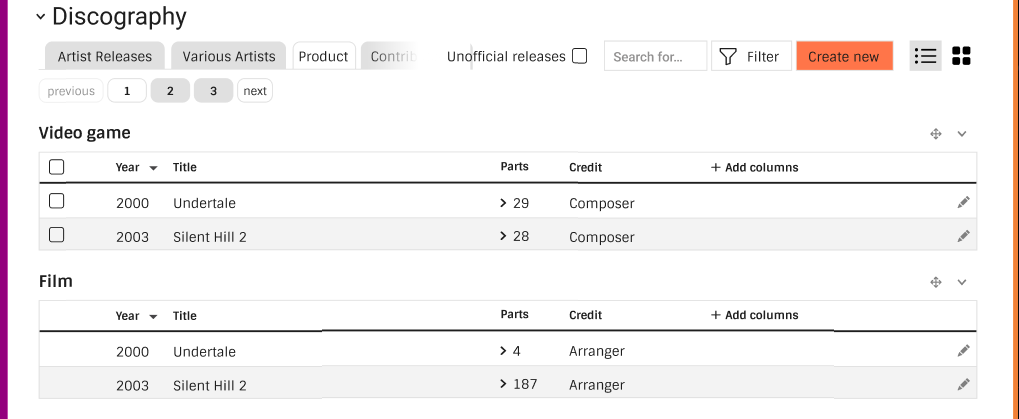Click move handle icon for Film section
1019x419 pixels.
click(x=936, y=282)
